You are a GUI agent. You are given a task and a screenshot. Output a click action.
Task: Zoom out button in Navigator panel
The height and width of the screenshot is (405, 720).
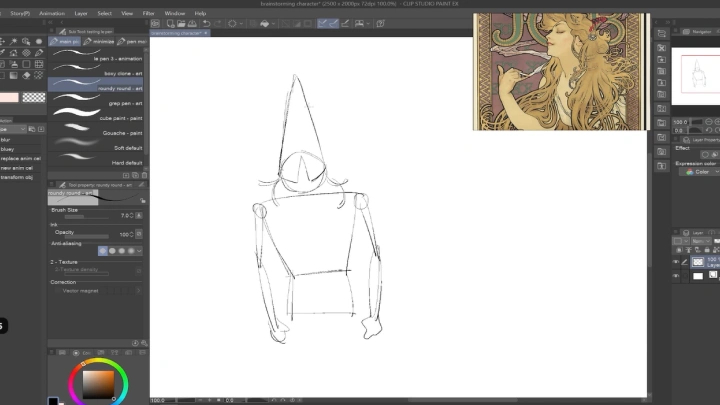click(x=709, y=122)
